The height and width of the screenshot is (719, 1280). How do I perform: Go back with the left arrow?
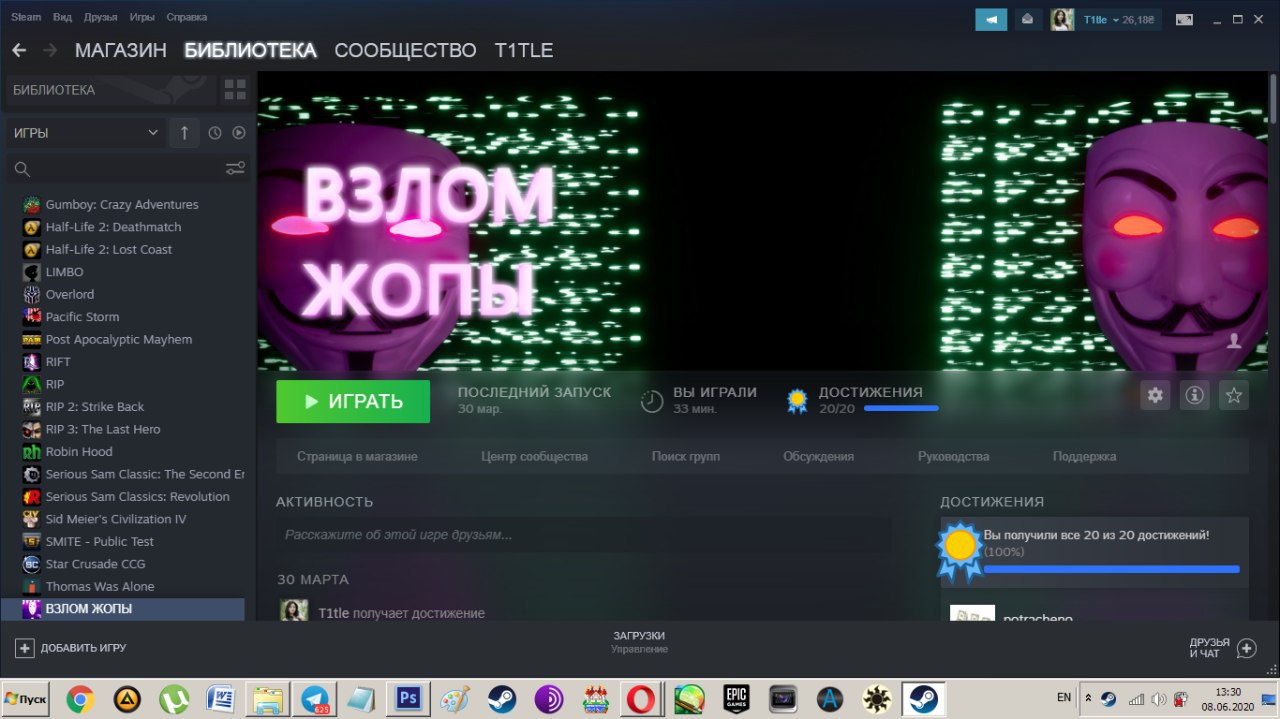point(18,50)
